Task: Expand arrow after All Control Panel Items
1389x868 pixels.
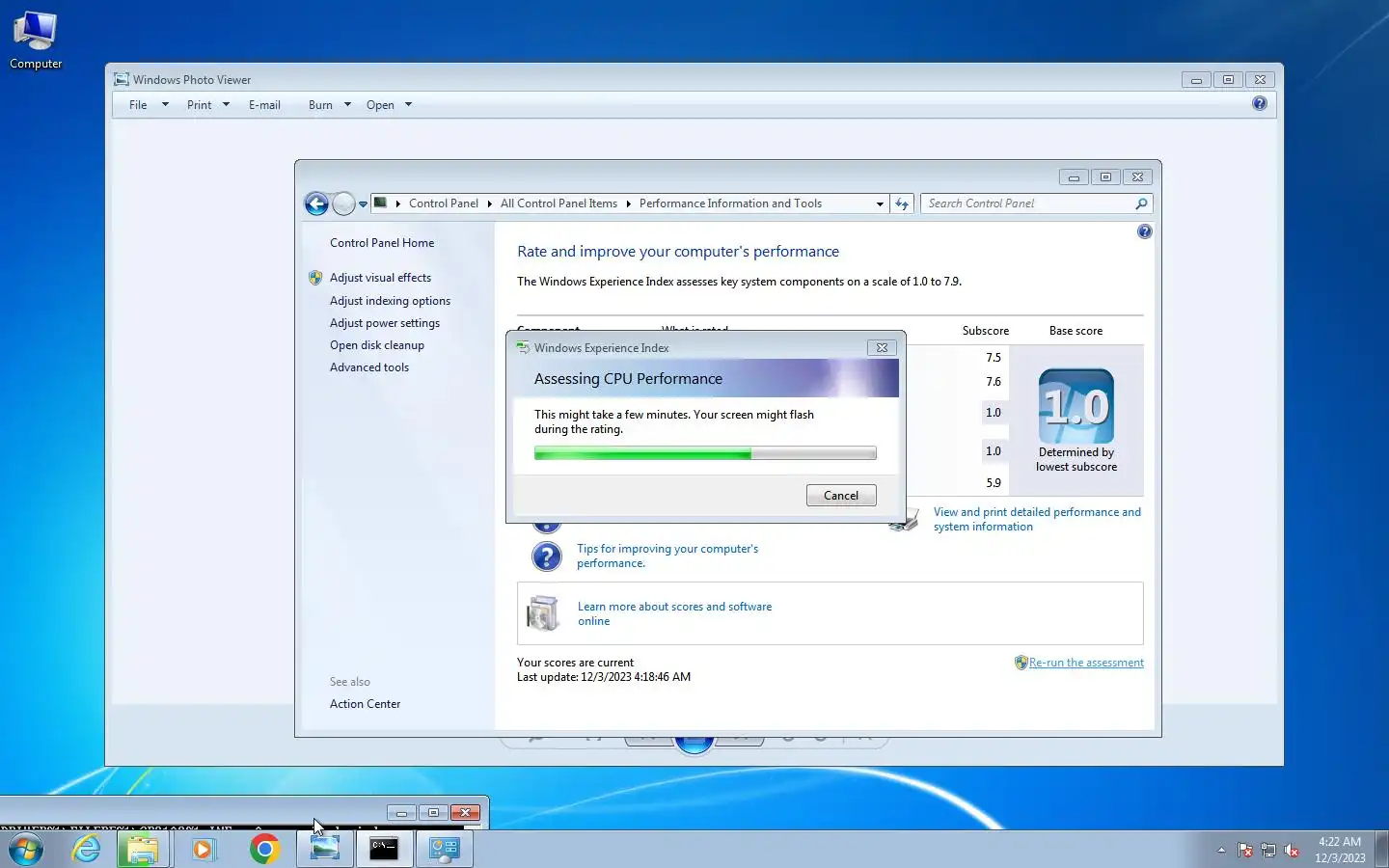Action: point(628,203)
